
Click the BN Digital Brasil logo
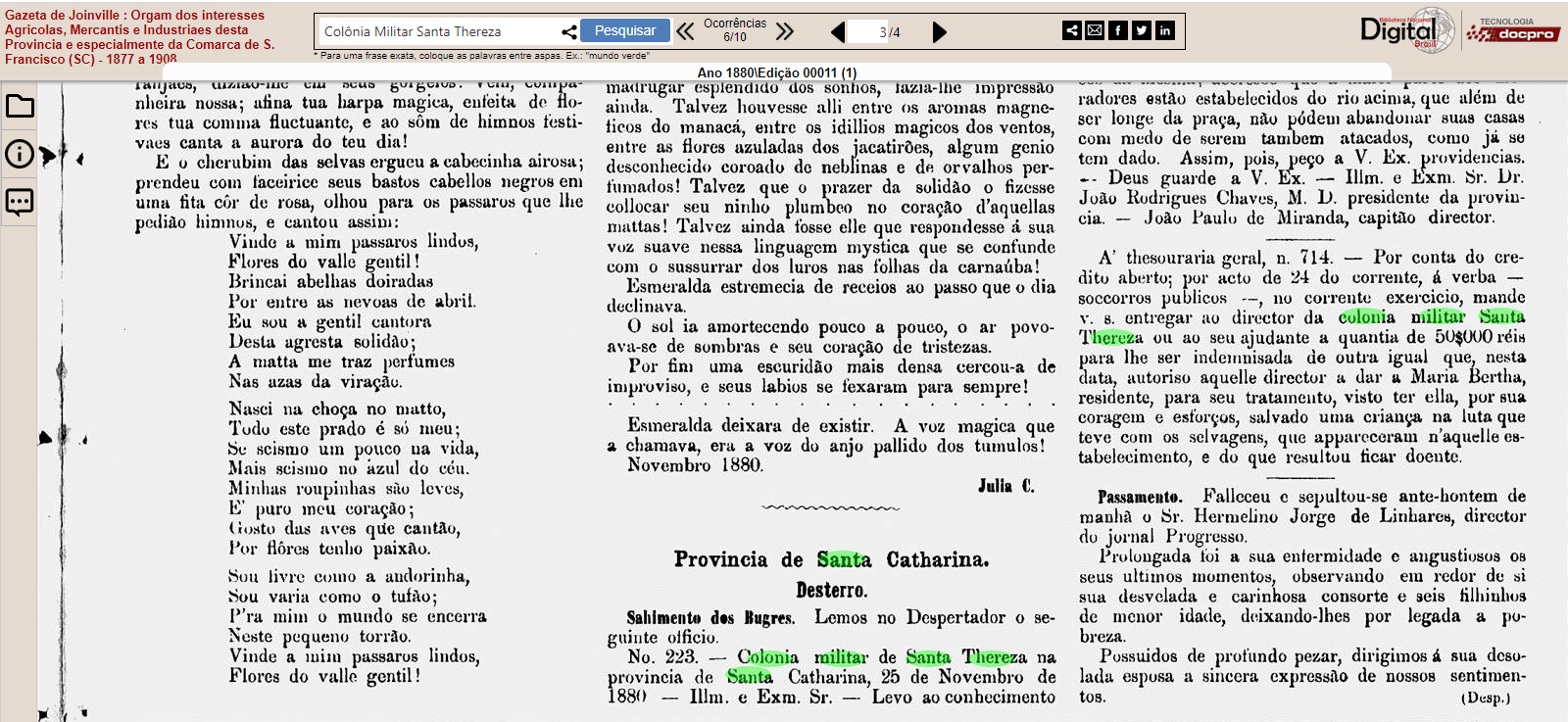click(1407, 31)
